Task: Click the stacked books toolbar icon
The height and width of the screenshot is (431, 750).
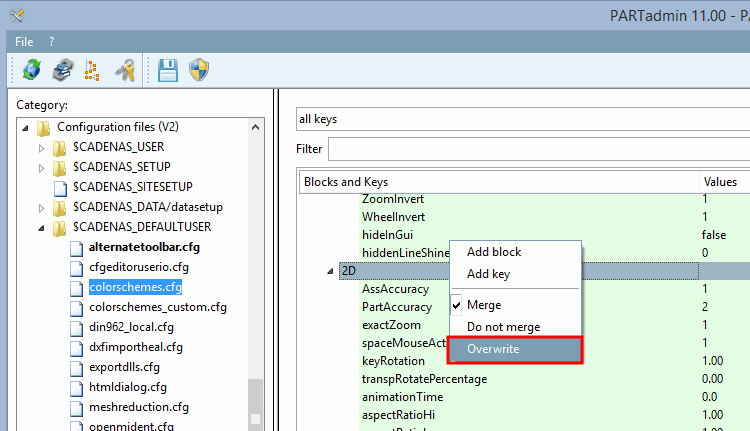Action: pyautogui.click(x=63, y=70)
